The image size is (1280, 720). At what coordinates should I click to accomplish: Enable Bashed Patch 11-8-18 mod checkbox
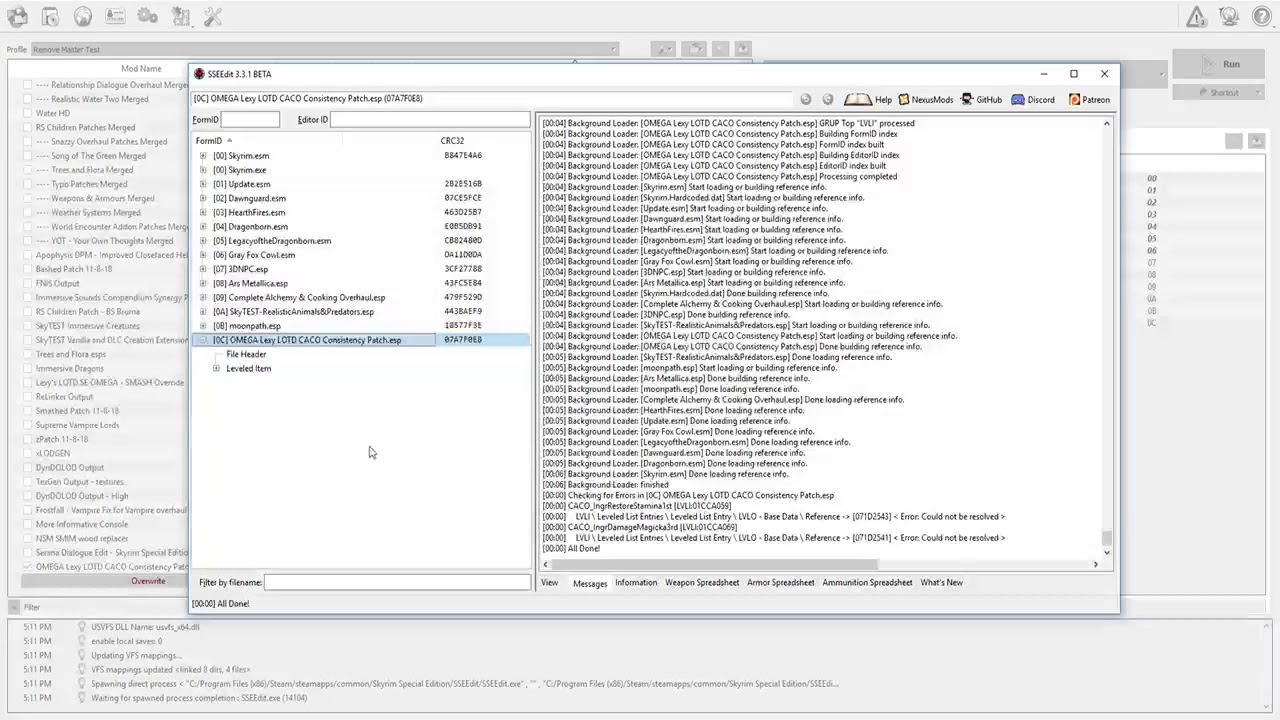[x=28, y=269]
